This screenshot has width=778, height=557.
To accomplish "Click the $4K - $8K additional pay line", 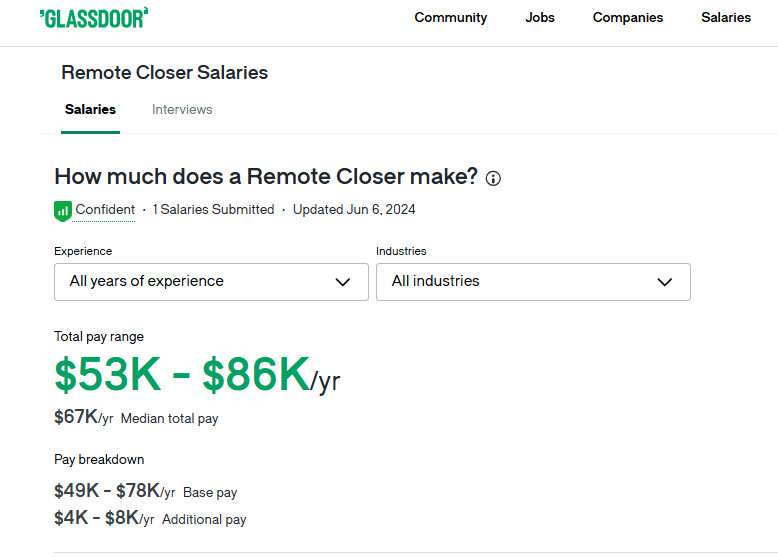I will [x=98, y=519].
